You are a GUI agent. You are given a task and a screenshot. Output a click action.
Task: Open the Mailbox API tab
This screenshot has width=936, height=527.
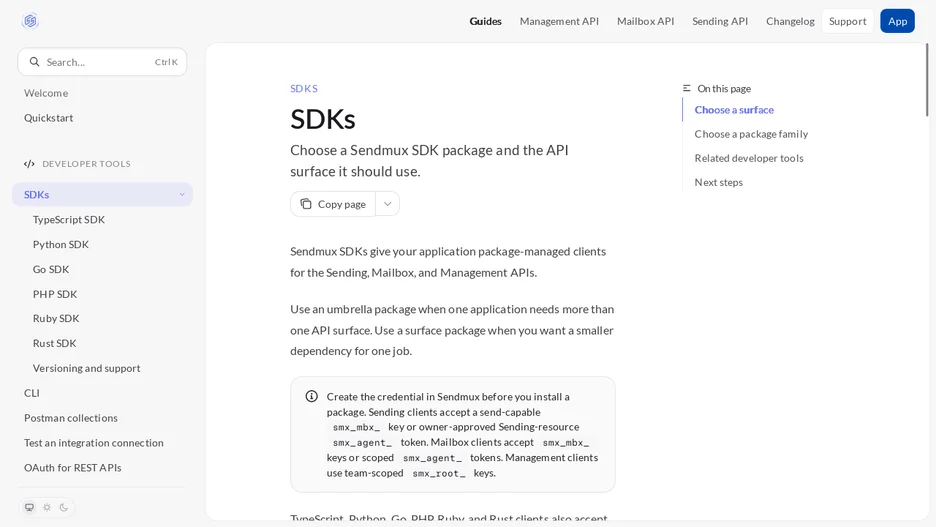pos(645,21)
